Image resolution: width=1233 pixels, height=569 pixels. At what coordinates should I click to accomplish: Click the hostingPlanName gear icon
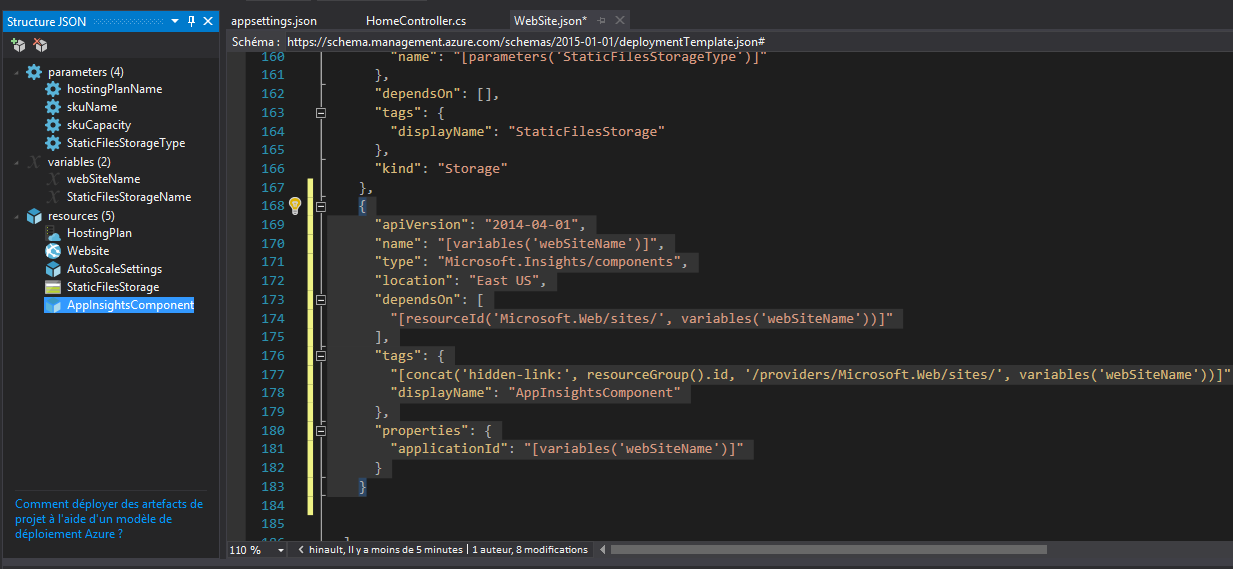click(53, 89)
